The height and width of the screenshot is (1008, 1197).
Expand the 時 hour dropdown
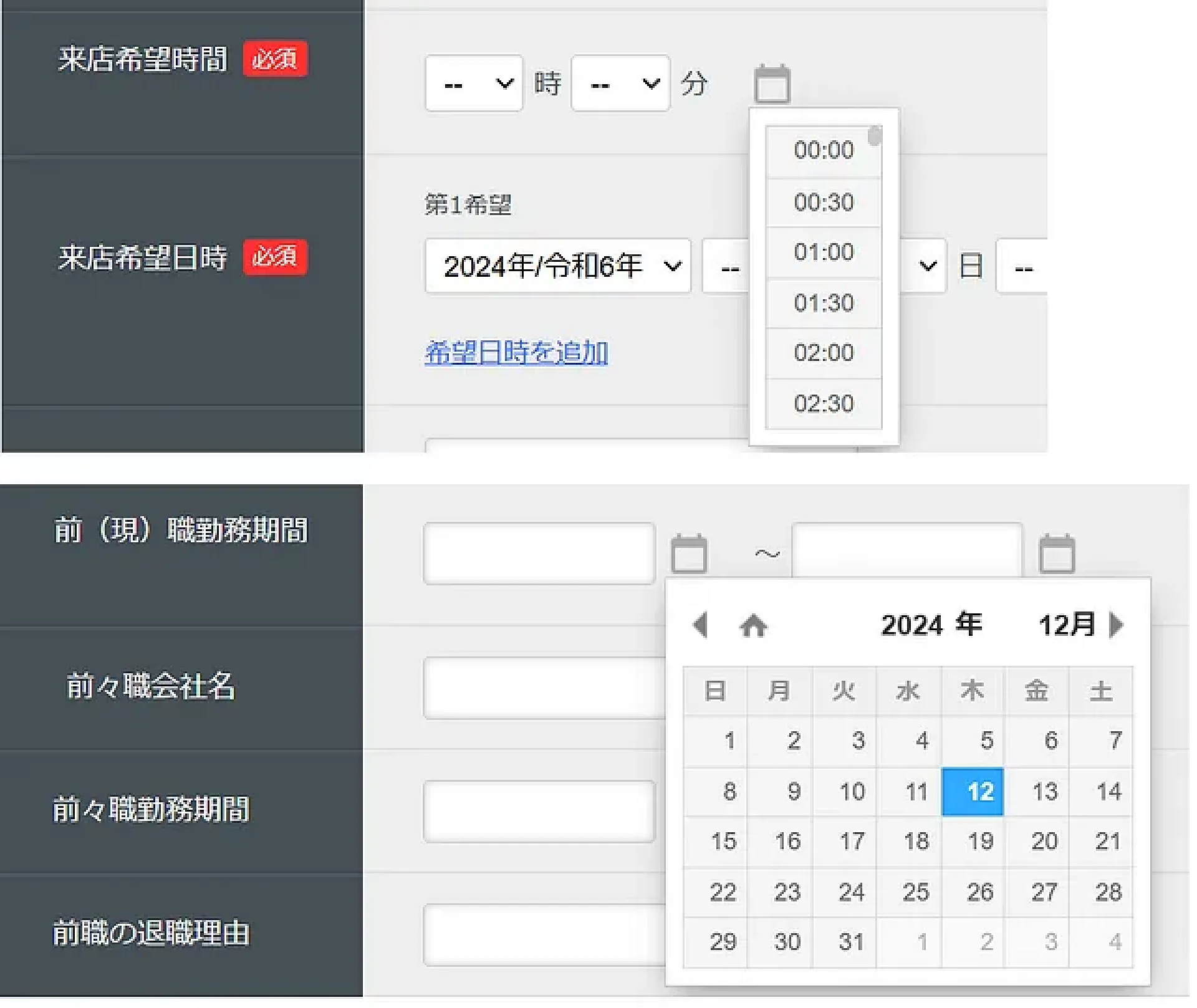point(474,84)
